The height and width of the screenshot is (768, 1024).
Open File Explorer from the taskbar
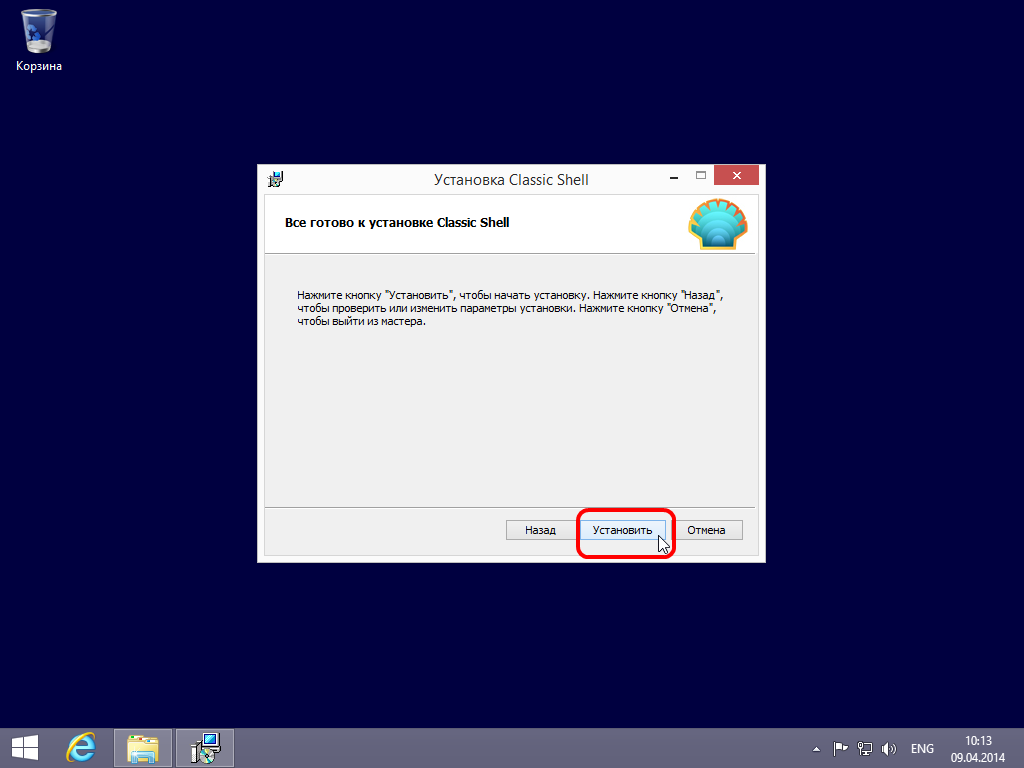pyautogui.click(x=142, y=748)
